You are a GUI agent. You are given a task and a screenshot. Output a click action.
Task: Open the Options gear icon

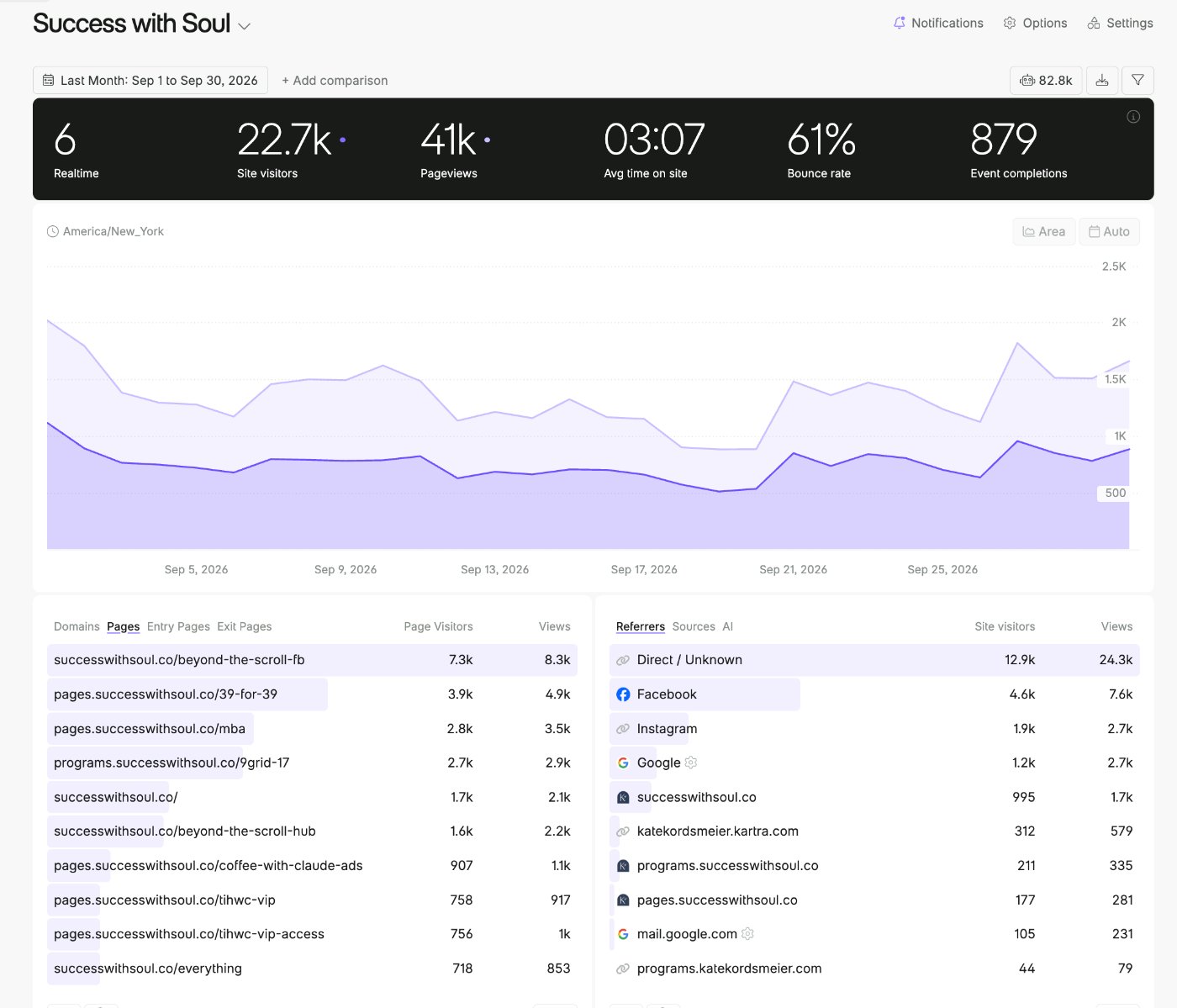(1010, 23)
